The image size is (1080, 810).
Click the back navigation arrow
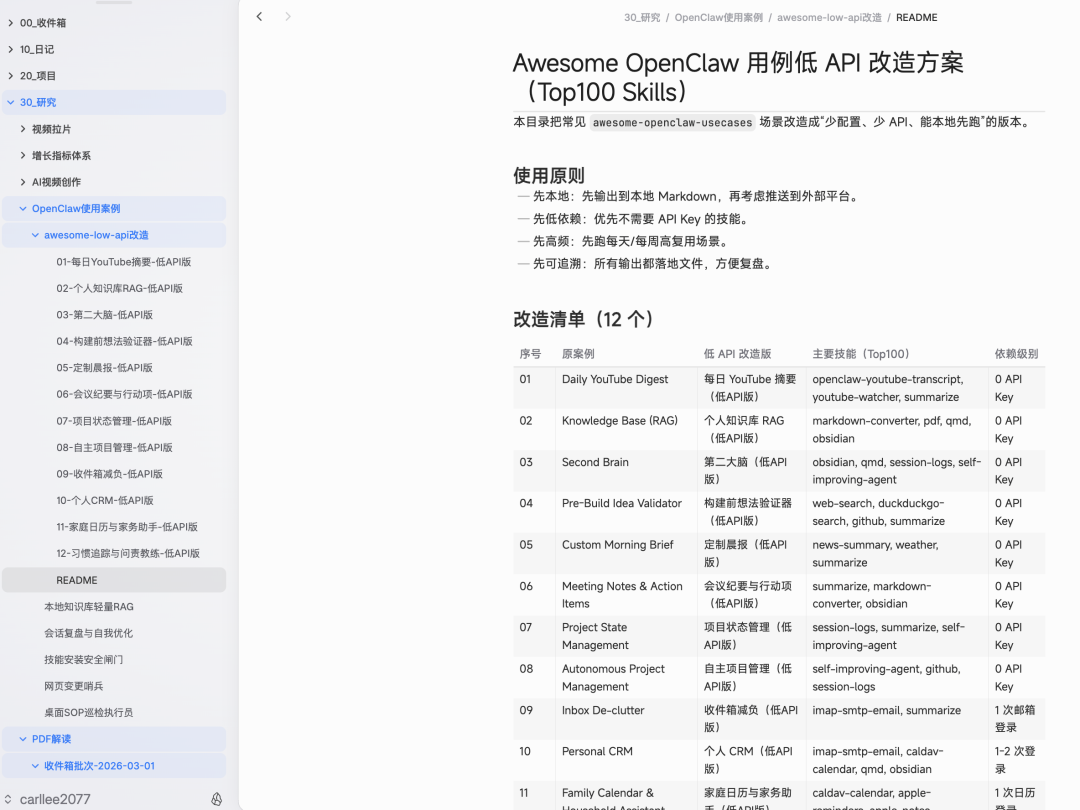click(259, 16)
